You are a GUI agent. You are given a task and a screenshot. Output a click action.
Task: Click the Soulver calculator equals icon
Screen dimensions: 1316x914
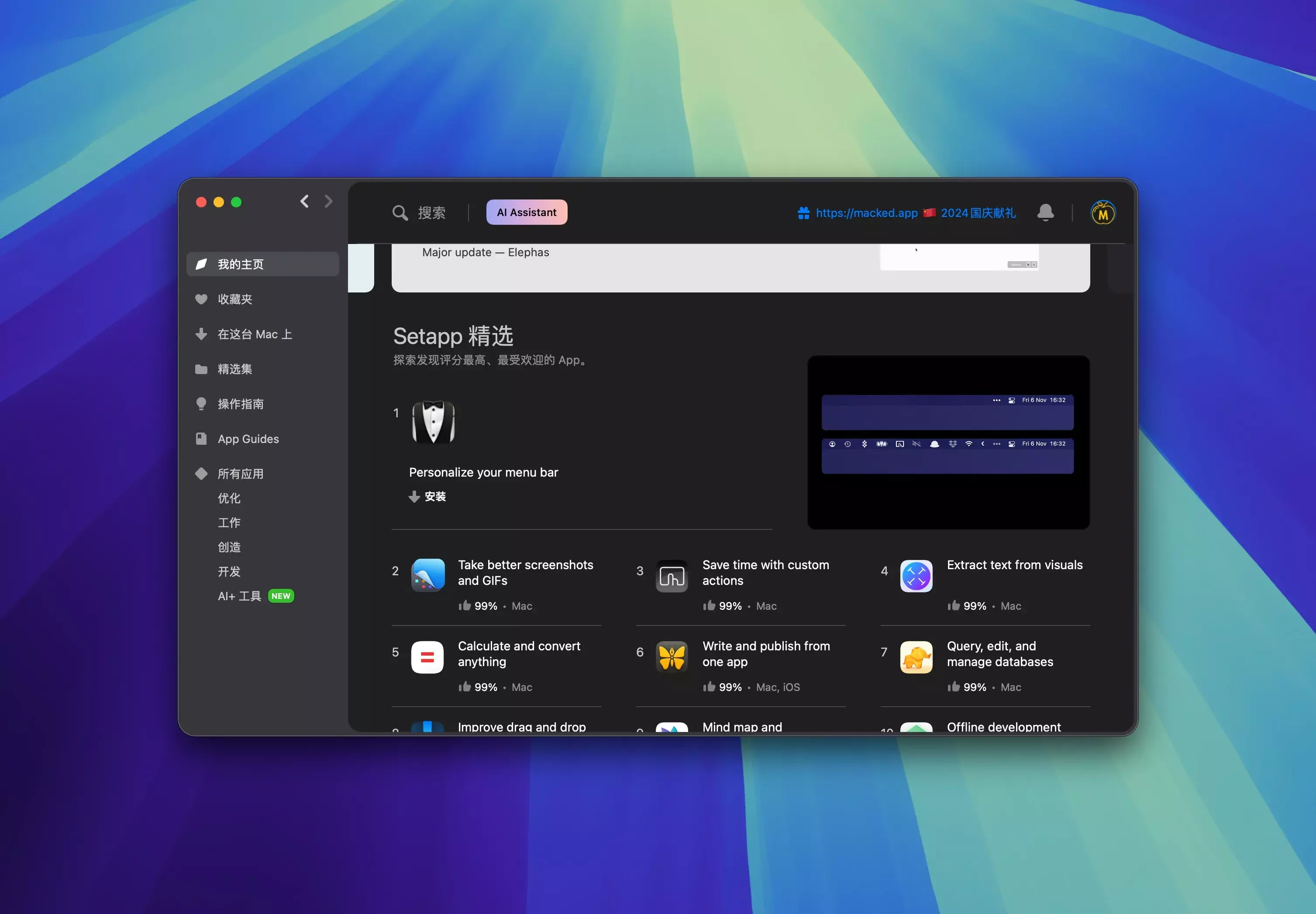click(x=427, y=656)
